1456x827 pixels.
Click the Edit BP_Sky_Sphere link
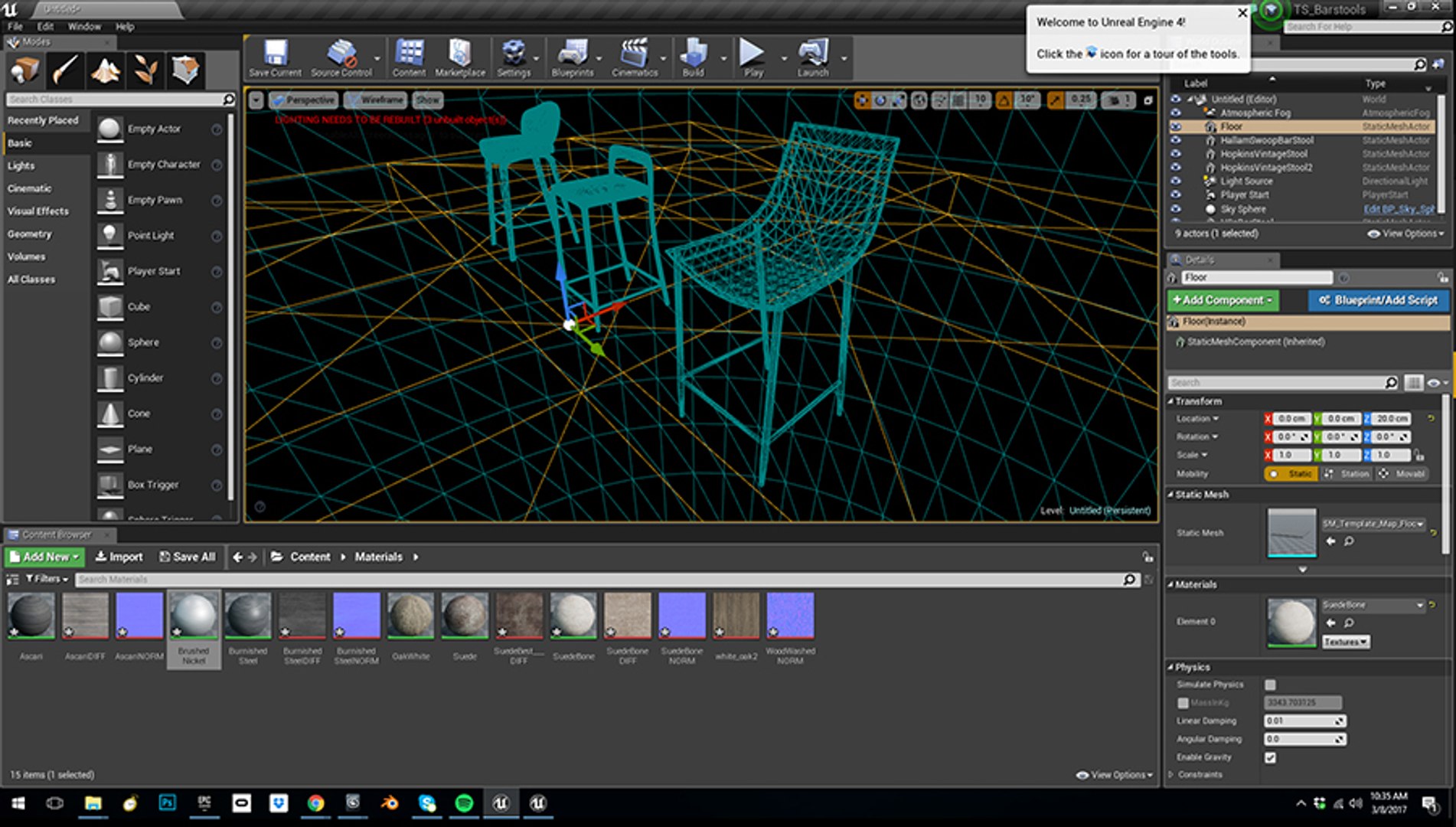click(1398, 209)
